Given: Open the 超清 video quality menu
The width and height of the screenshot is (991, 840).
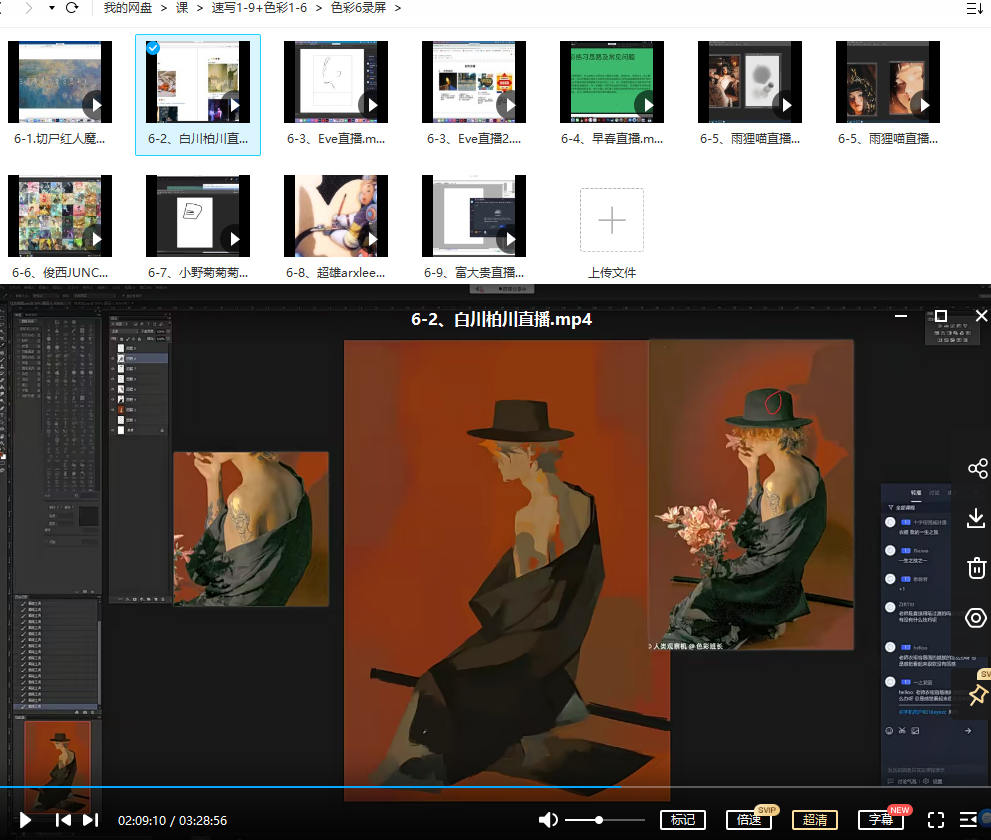Looking at the screenshot, I should (815, 820).
